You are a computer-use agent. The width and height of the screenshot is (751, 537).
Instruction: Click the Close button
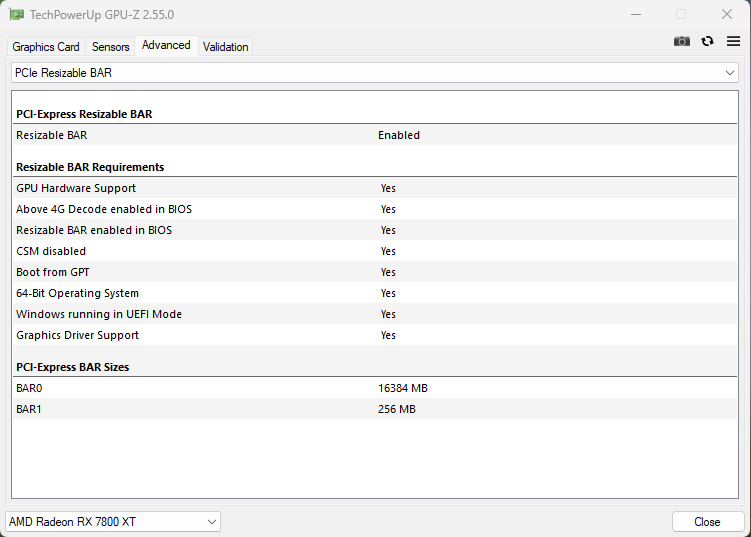(708, 522)
